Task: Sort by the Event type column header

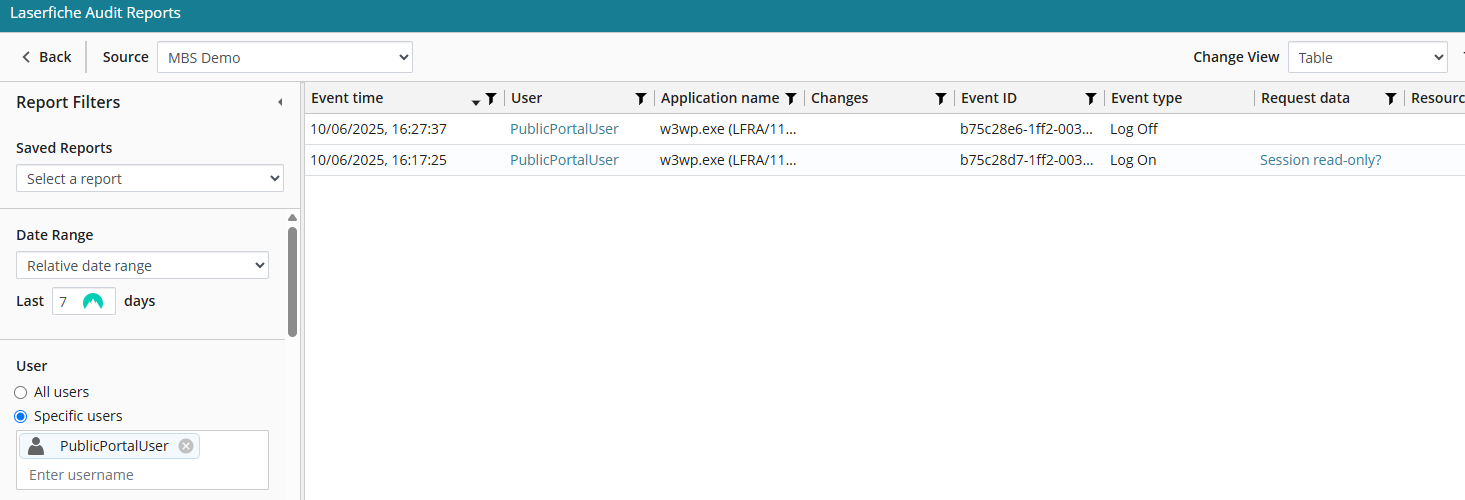Action: pyautogui.click(x=1146, y=98)
